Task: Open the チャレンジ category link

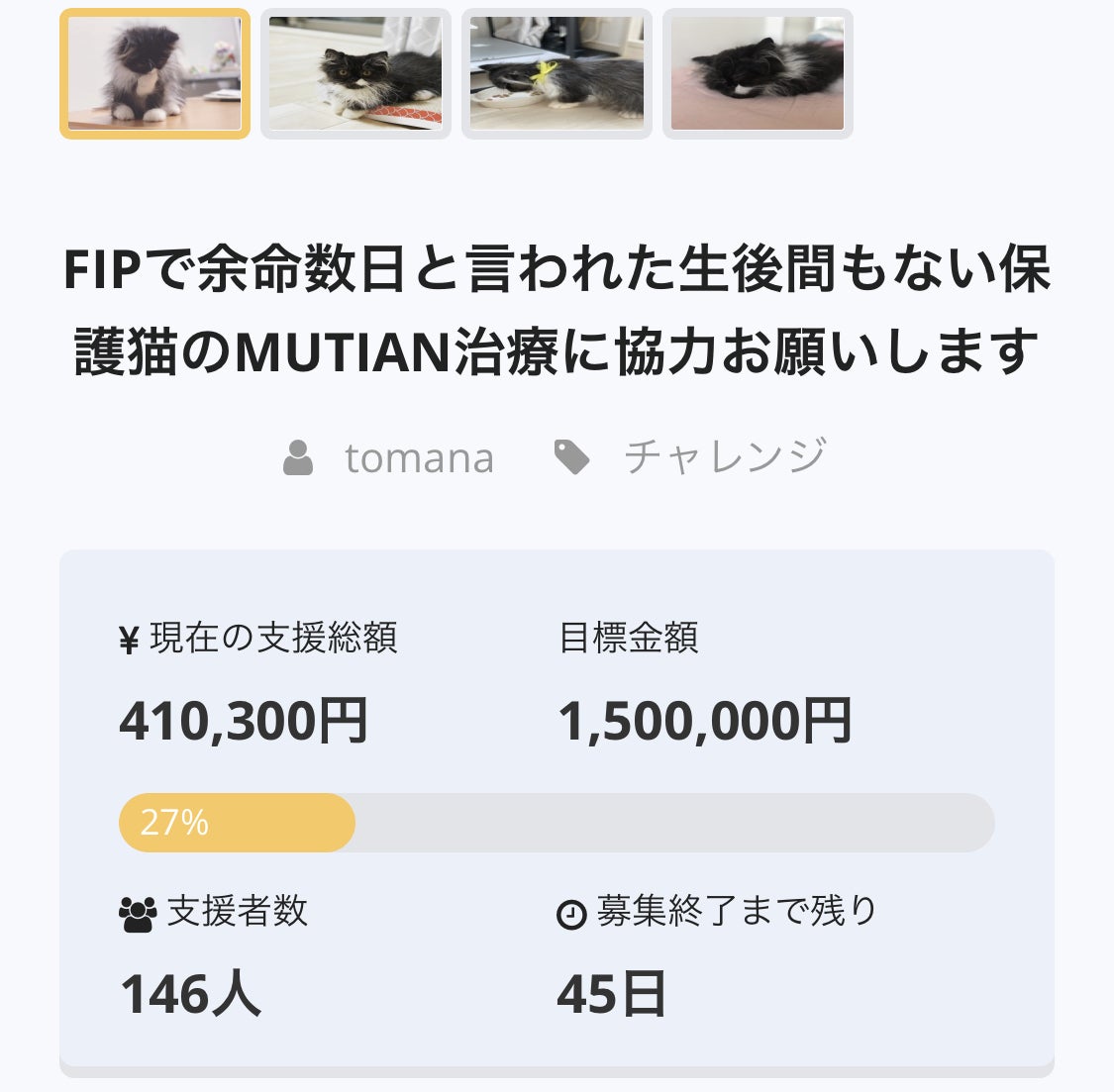Action: (726, 456)
